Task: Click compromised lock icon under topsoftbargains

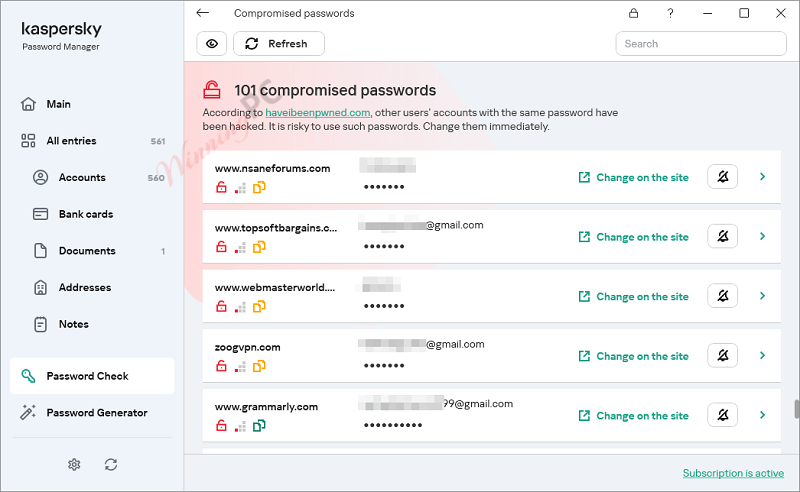Action: tap(221, 247)
